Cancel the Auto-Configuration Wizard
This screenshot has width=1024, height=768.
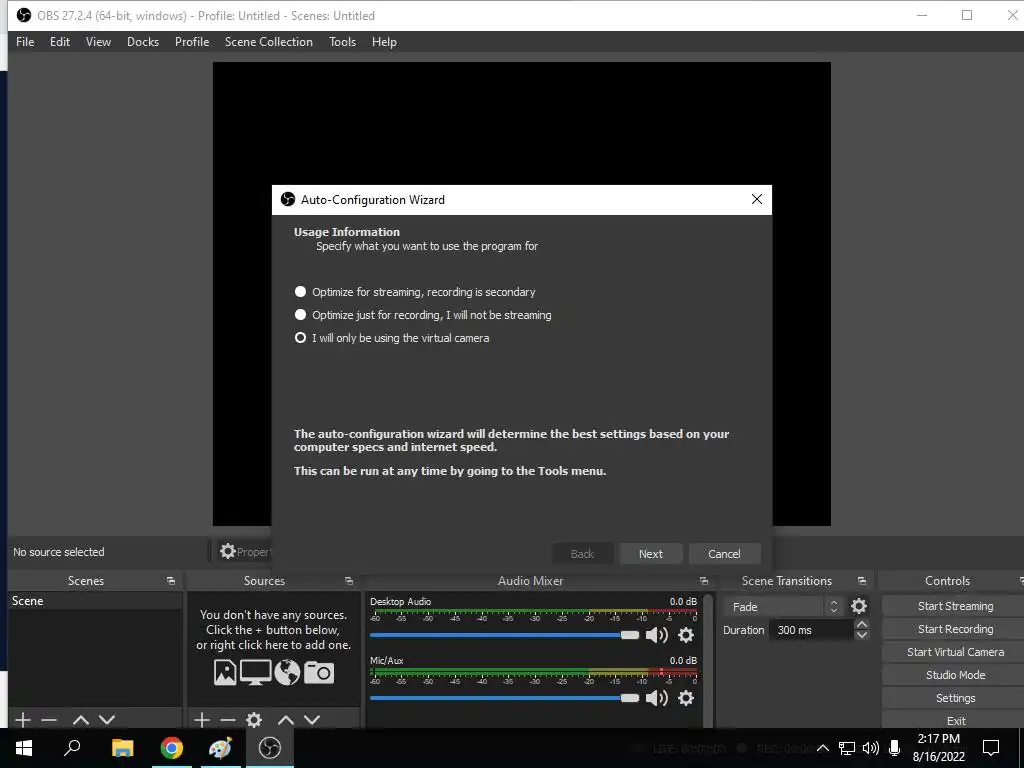tap(724, 554)
